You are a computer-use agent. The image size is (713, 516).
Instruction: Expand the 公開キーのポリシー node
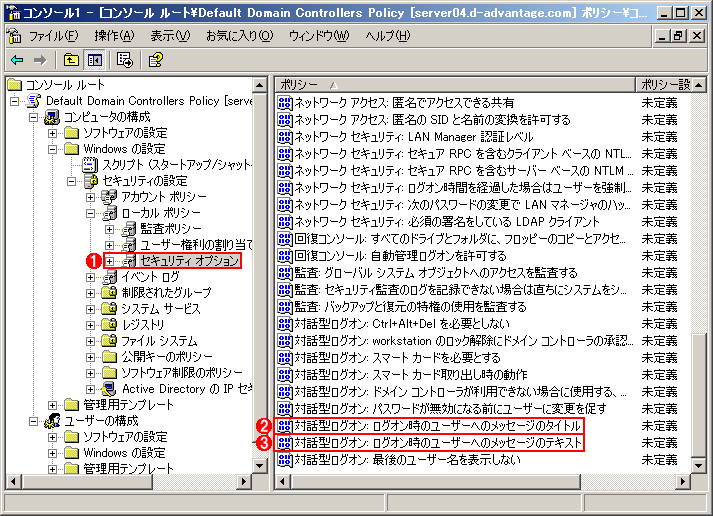pos(90,357)
